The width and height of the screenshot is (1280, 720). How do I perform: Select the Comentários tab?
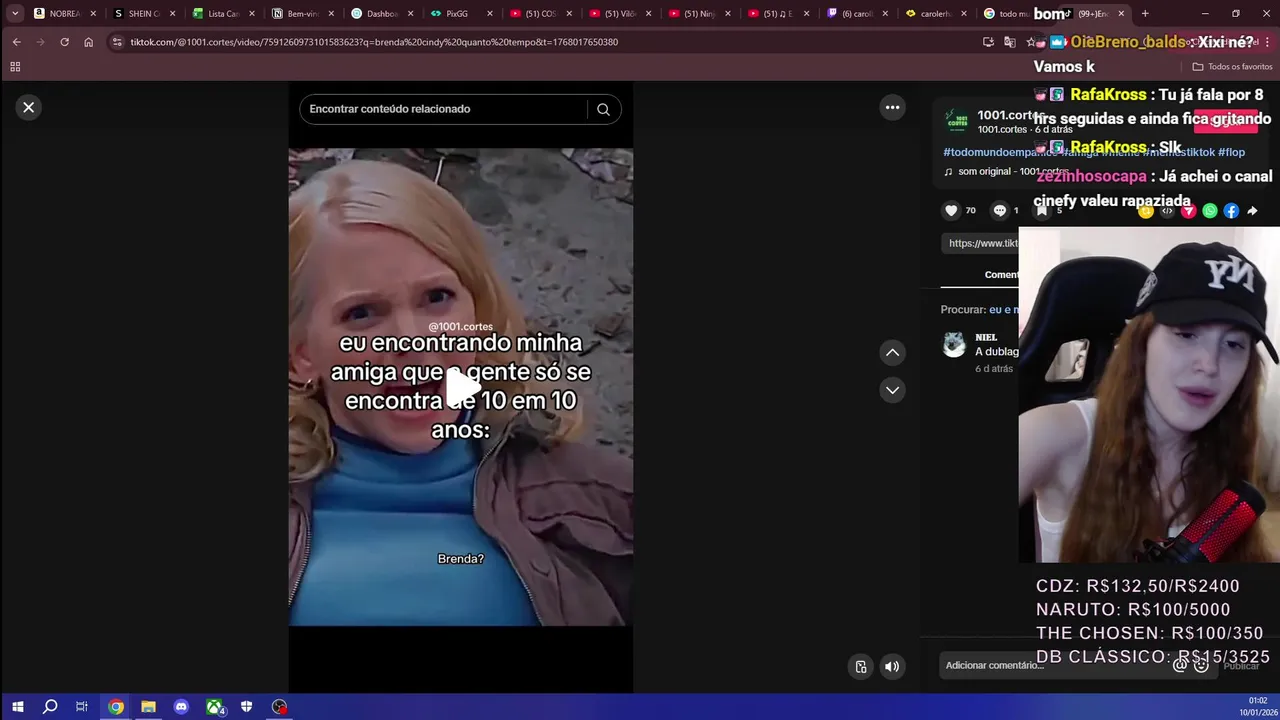click(1001, 275)
